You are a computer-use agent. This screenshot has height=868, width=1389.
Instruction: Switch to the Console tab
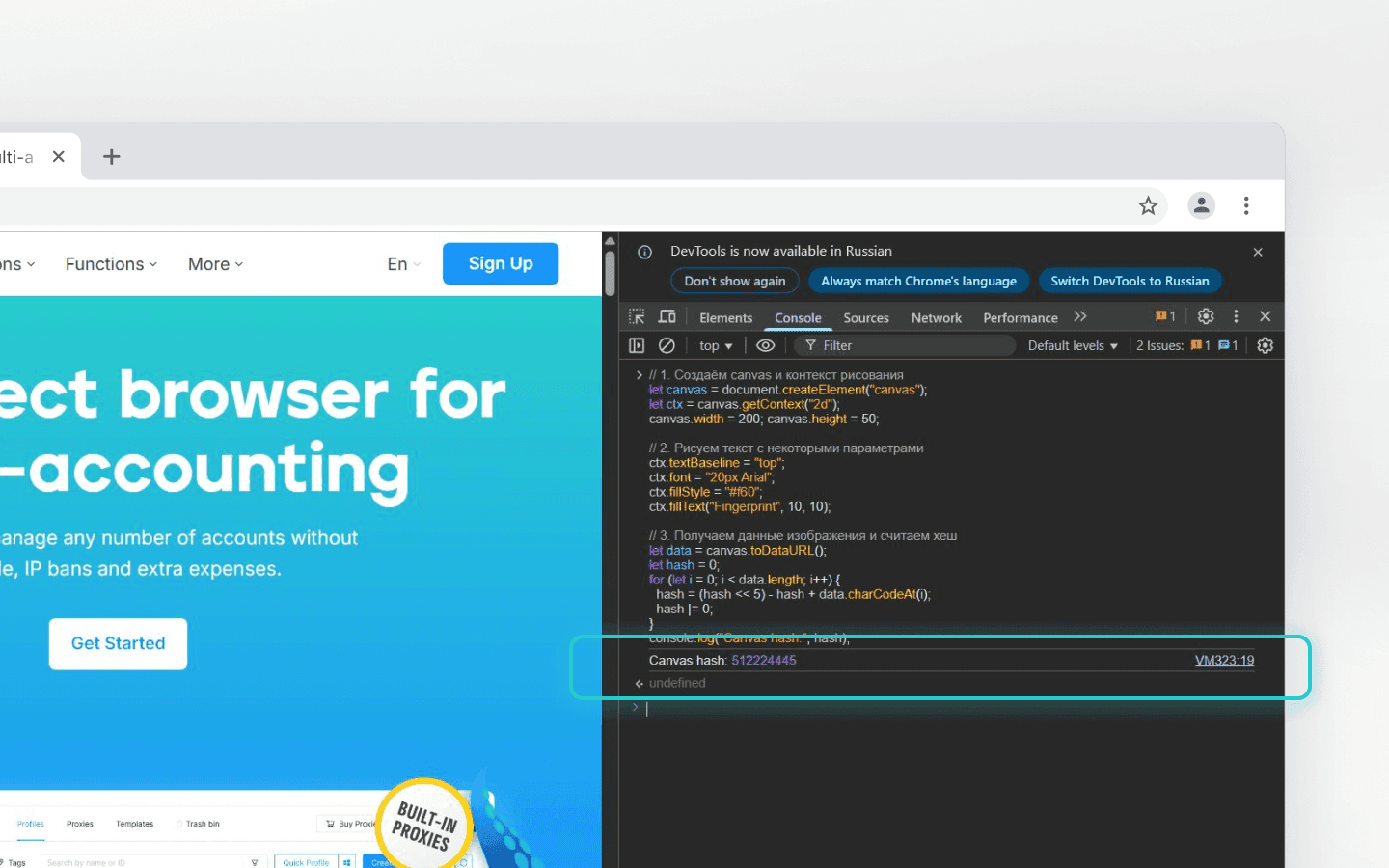tap(798, 318)
